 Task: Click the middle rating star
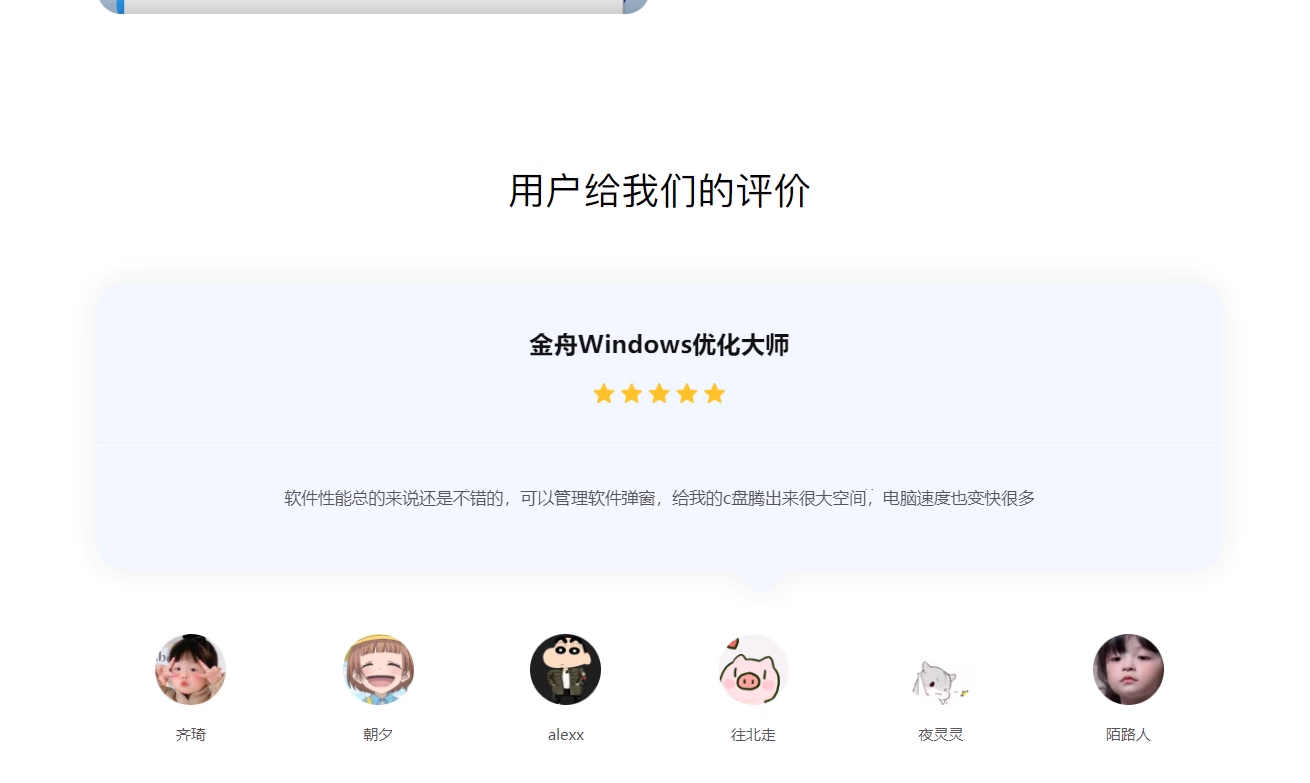click(659, 393)
